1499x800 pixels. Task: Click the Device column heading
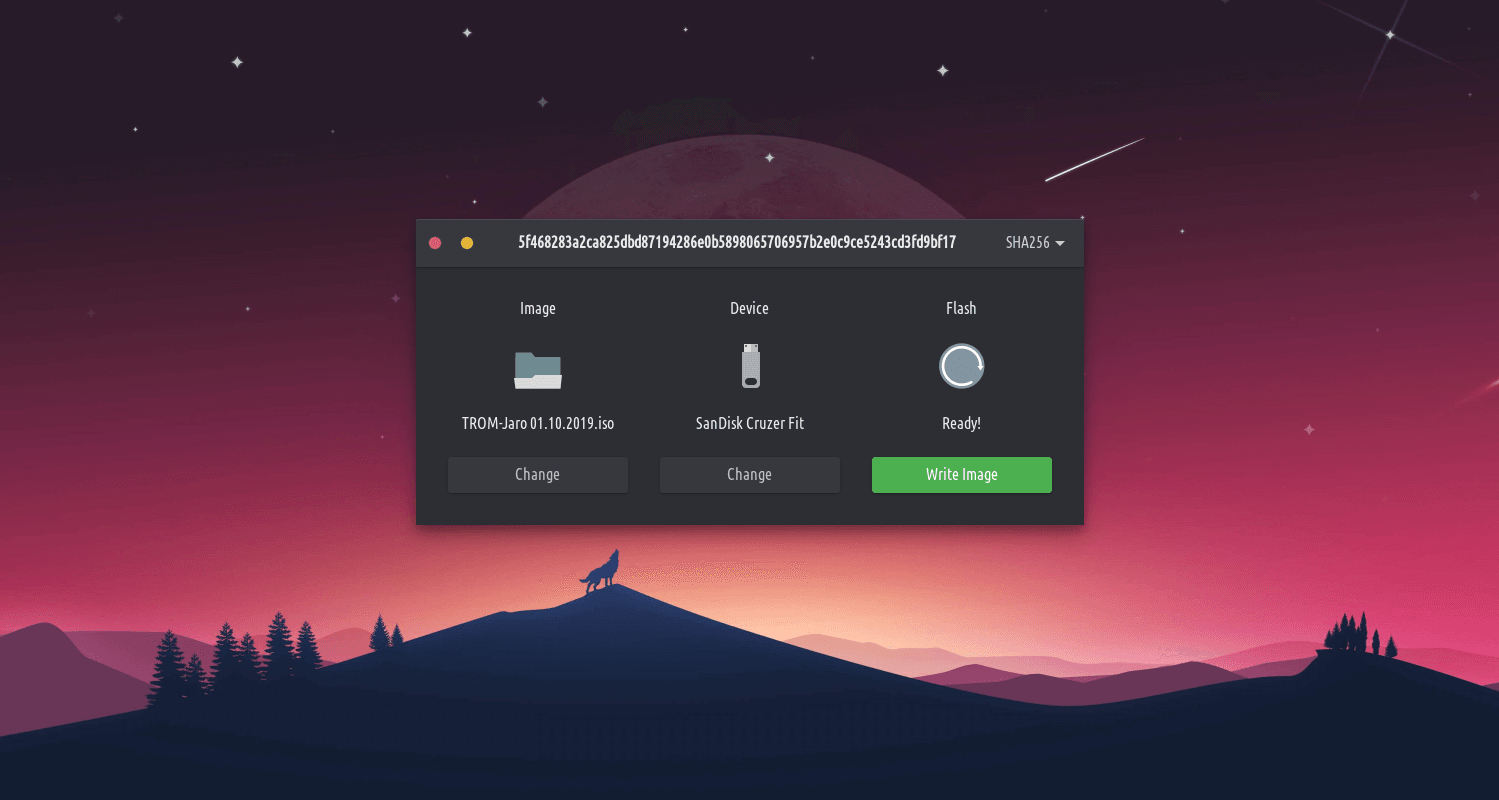coord(750,309)
